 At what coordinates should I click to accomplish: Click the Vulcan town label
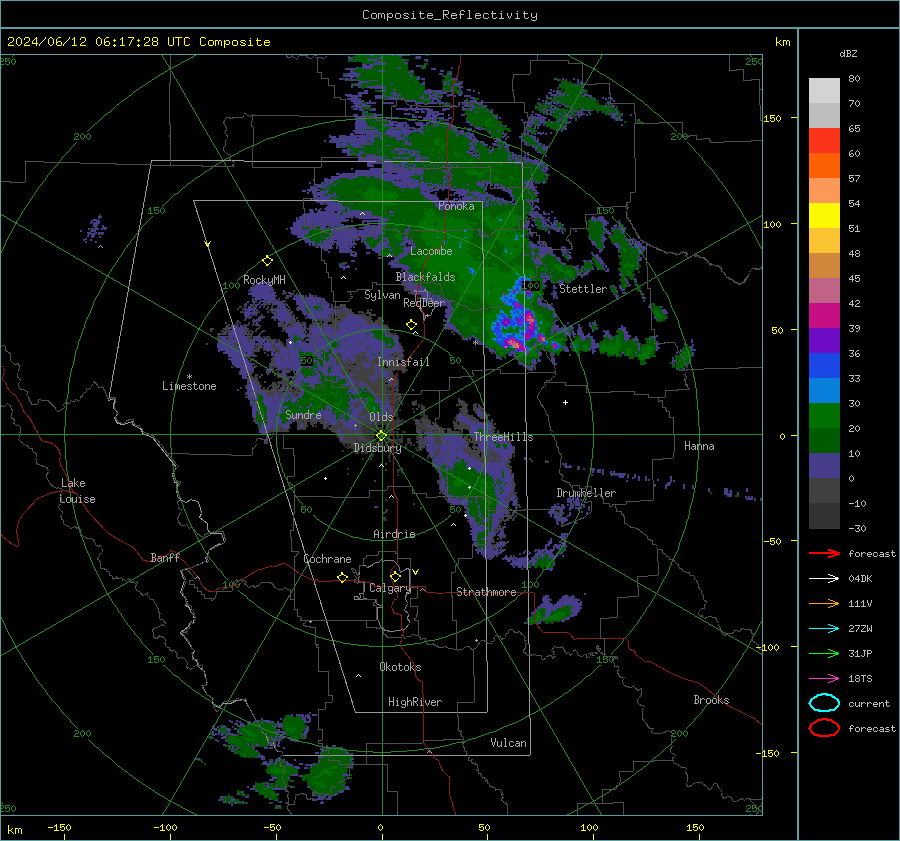coord(508,743)
